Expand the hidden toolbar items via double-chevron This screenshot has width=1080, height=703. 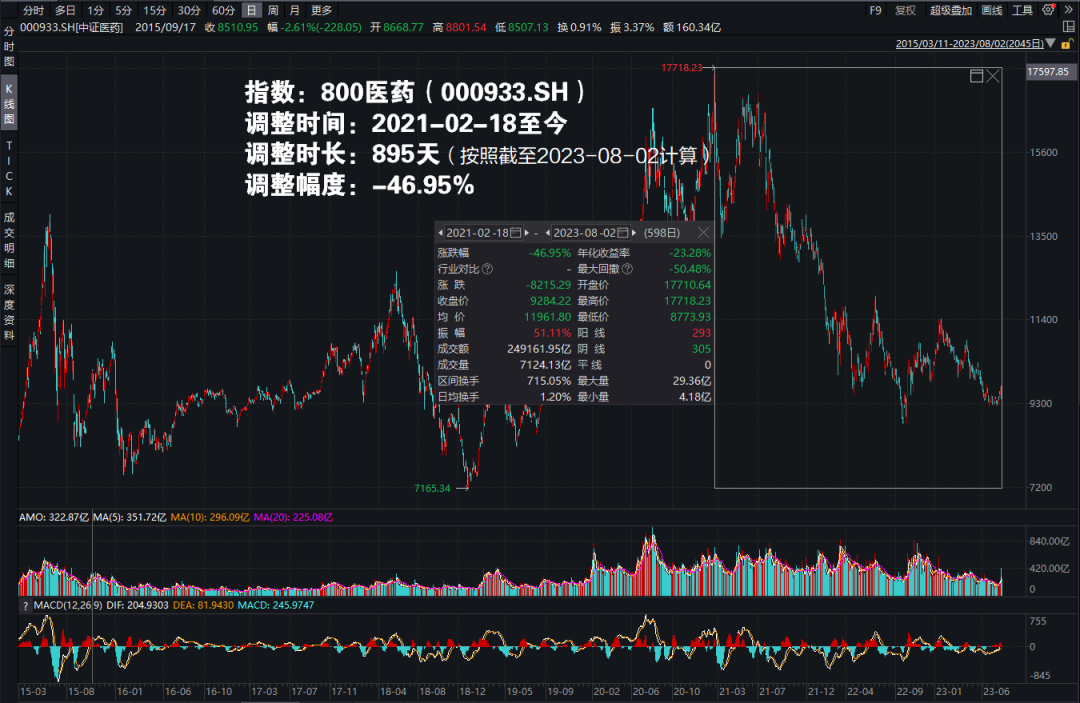point(1069,9)
